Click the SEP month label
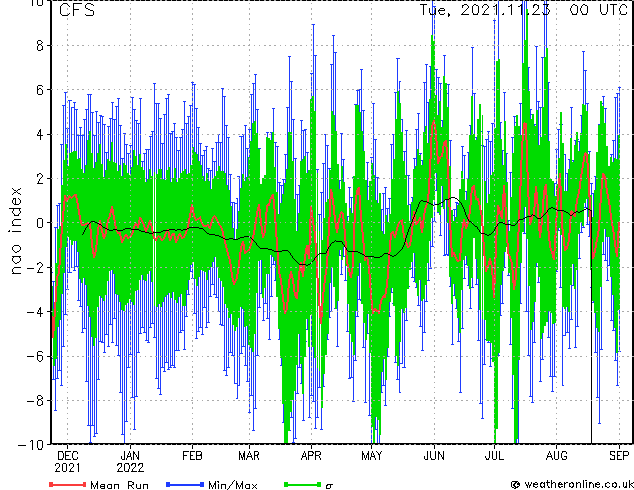The height and width of the screenshot is (490, 634). (x=619, y=456)
